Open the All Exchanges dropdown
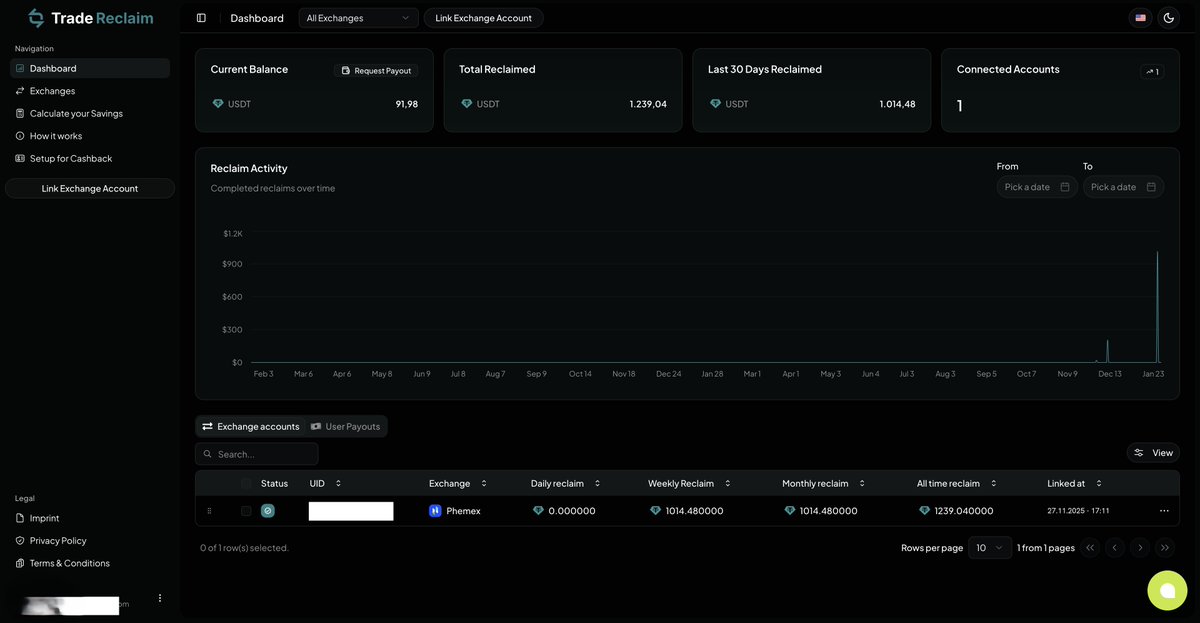Image resolution: width=1200 pixels, height=623 pixels. (x=358, y=18)
